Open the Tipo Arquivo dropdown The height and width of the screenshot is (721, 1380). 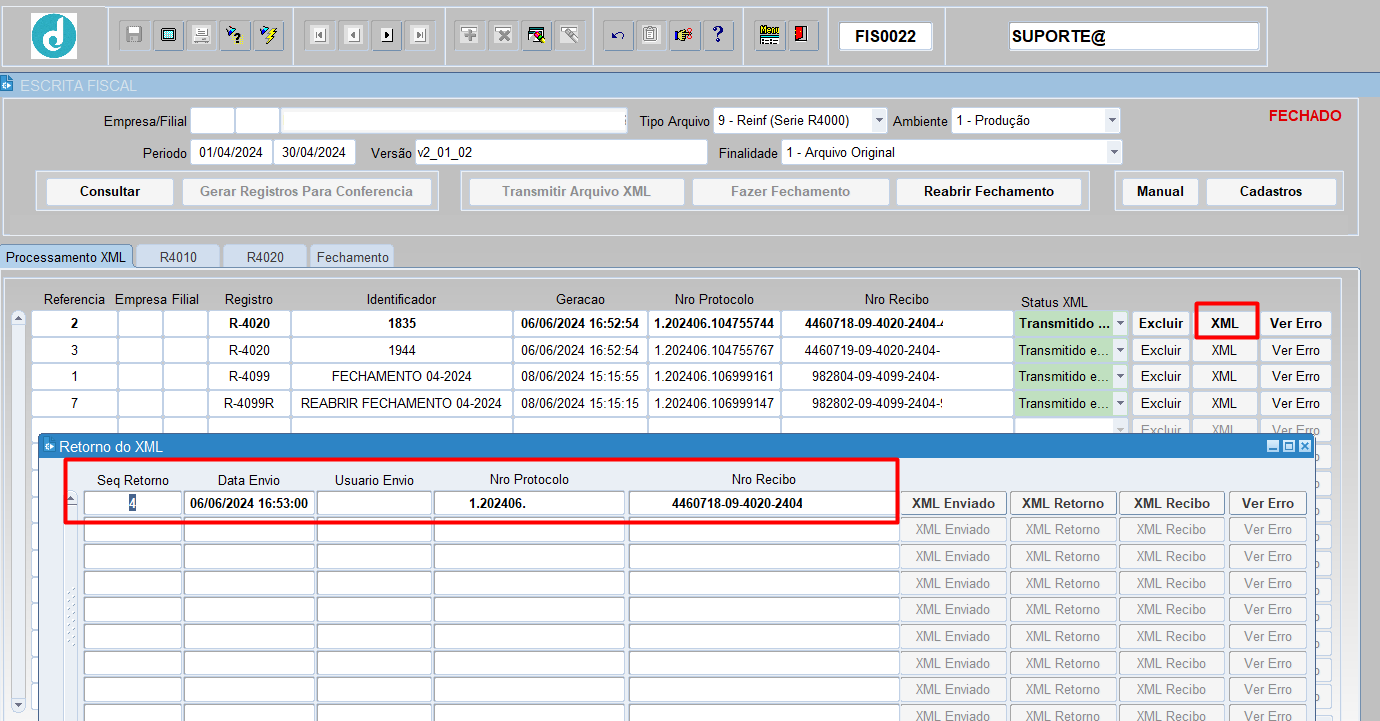879,121
